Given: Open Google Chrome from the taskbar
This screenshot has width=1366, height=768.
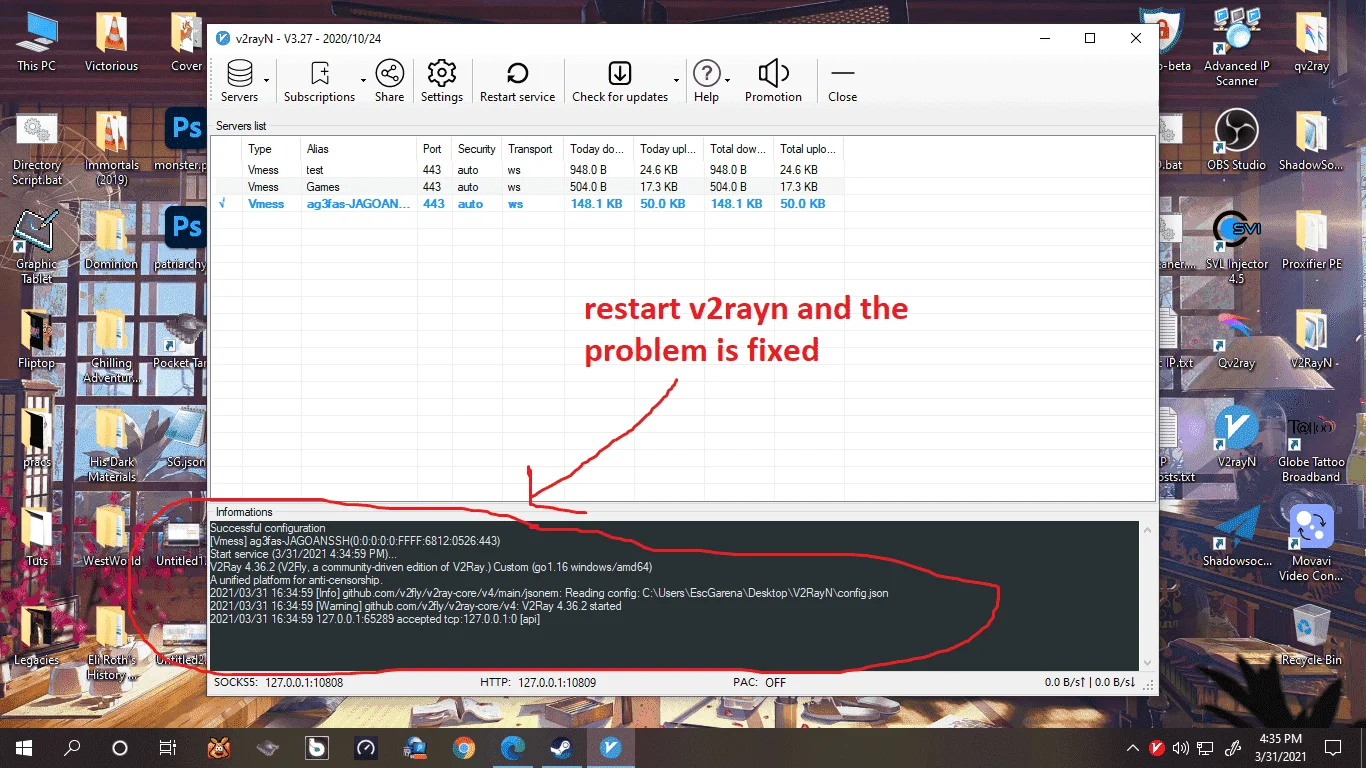Looking at the screenshot, I should coord(463,747).
